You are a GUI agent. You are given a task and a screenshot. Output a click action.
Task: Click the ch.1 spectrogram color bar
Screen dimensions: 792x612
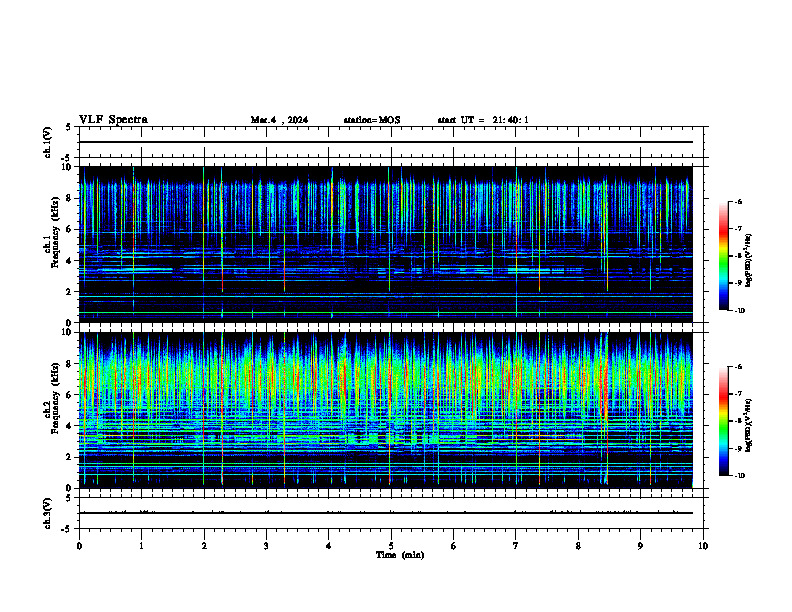(x=723, y=256)
